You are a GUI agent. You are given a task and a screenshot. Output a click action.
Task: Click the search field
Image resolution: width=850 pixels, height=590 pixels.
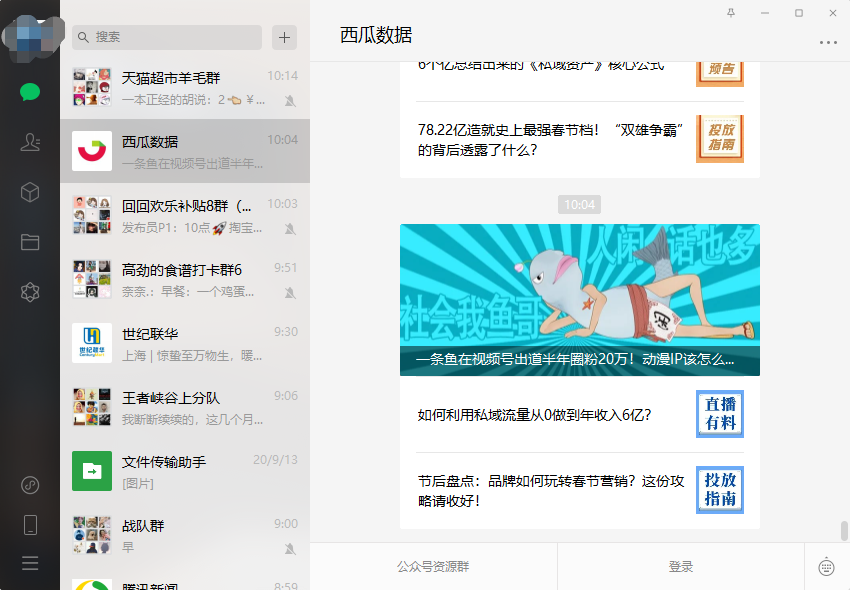click(x=167, y=37)
